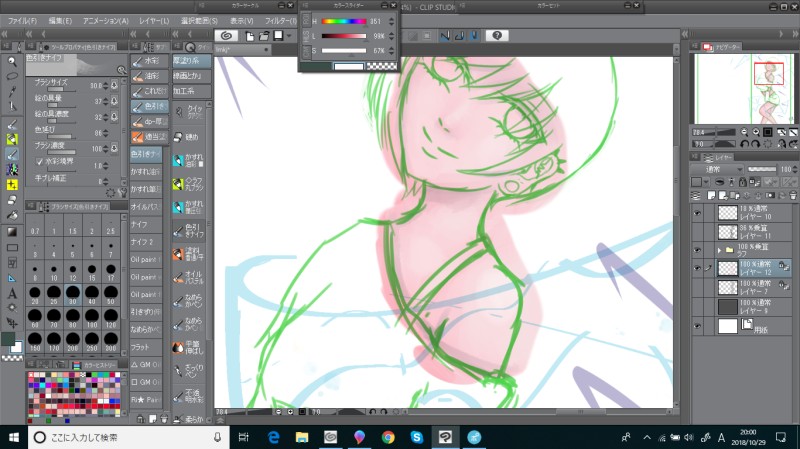Adjust the hue H value stepper
800x449 pixels.
pos(391,21)
